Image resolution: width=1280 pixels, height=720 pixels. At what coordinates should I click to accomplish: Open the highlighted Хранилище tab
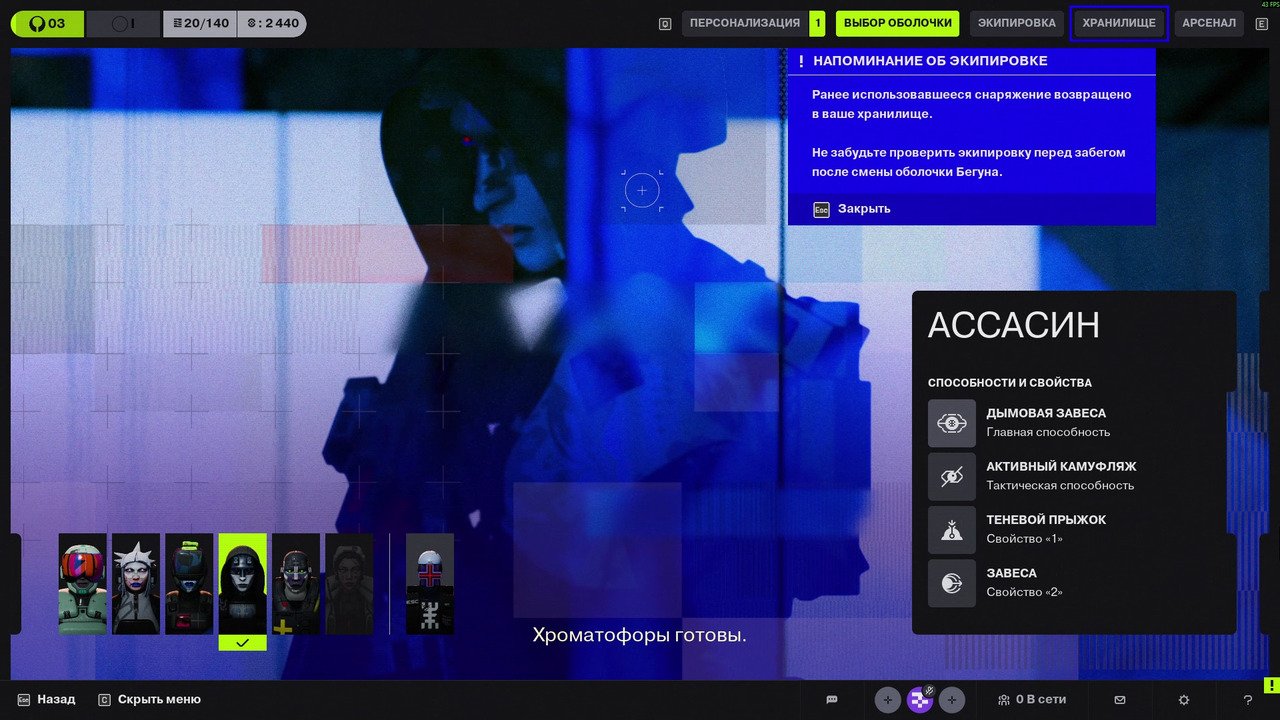pos(1119,23)
